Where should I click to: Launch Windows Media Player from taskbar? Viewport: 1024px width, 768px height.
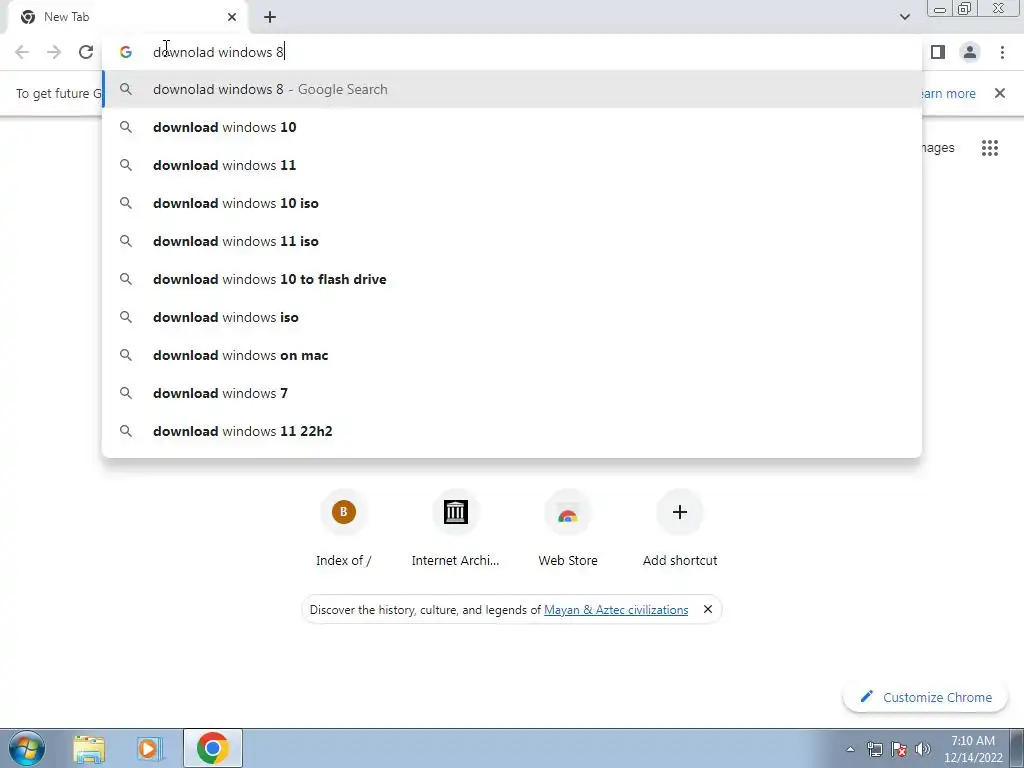150,748
